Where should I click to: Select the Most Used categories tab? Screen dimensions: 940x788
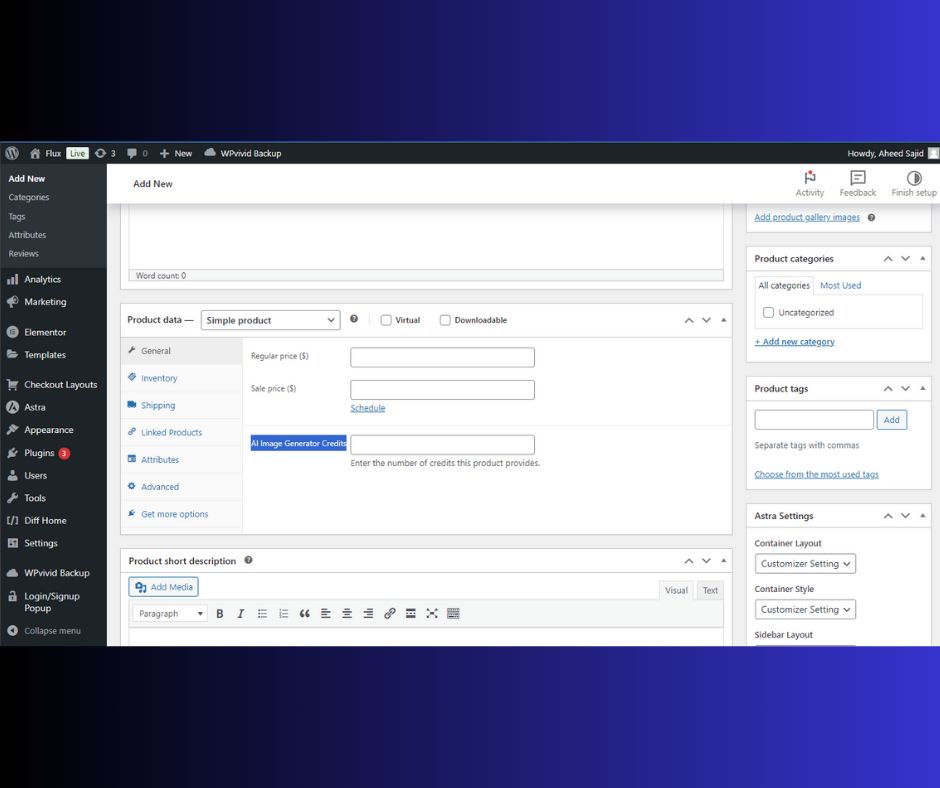[x=840, y=285]
